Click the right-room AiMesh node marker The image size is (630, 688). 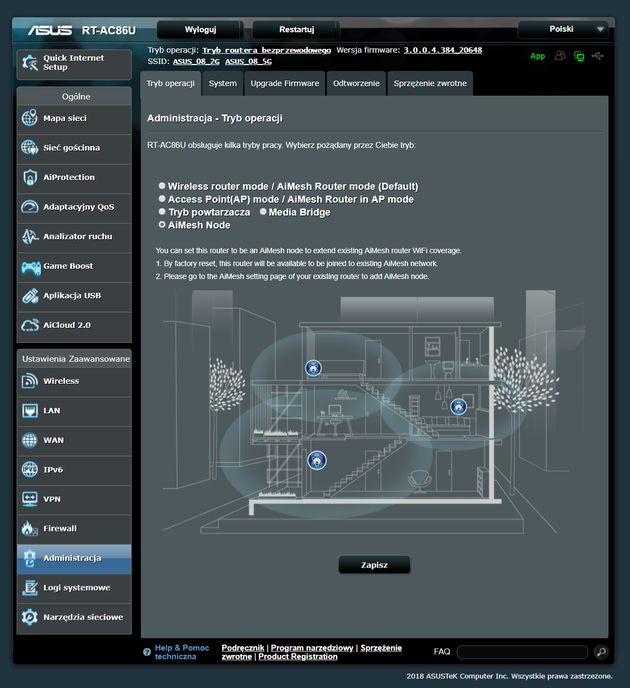[458, 407]
